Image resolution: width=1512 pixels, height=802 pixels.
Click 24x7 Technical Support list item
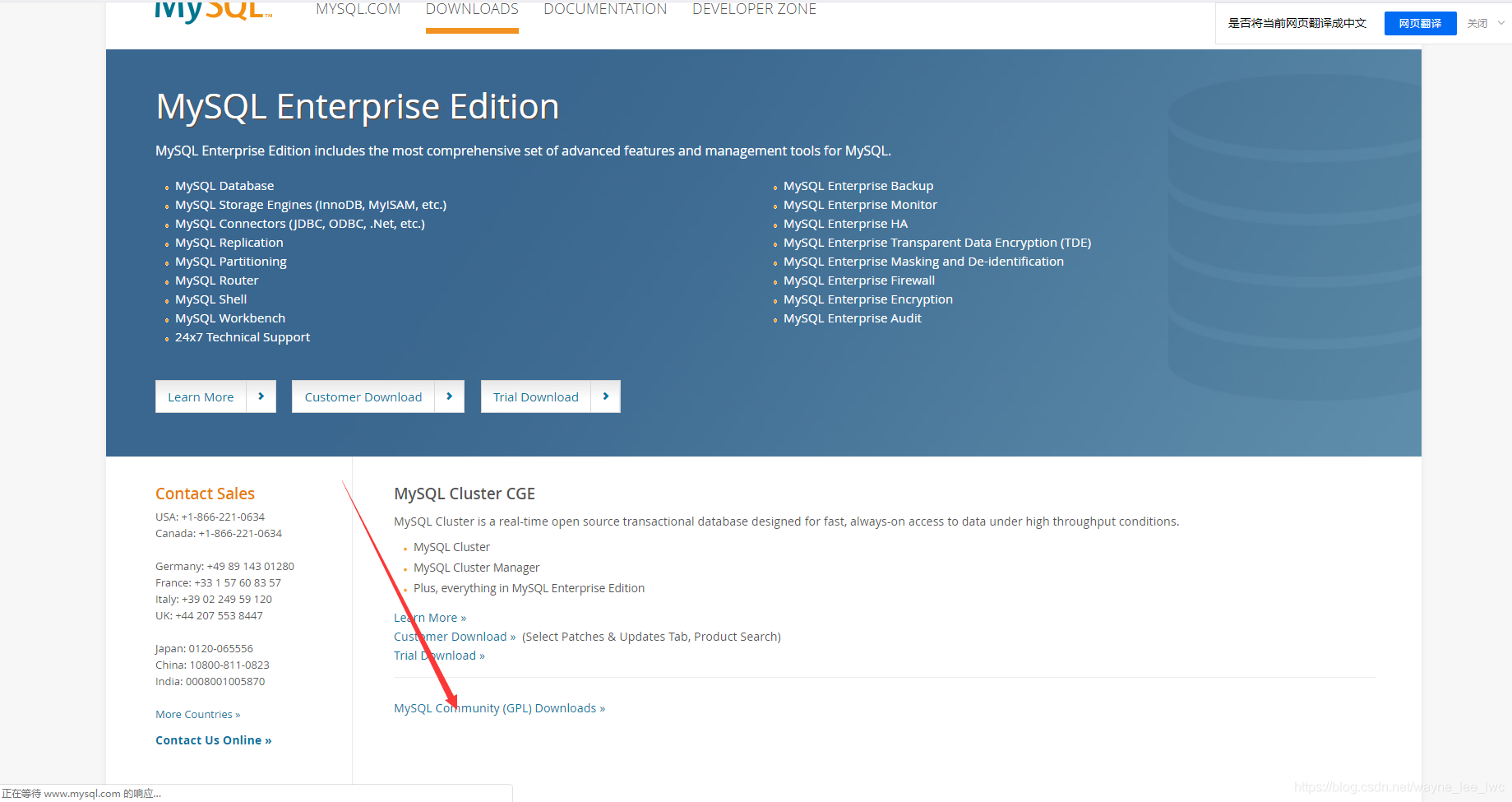click(243, 337)
